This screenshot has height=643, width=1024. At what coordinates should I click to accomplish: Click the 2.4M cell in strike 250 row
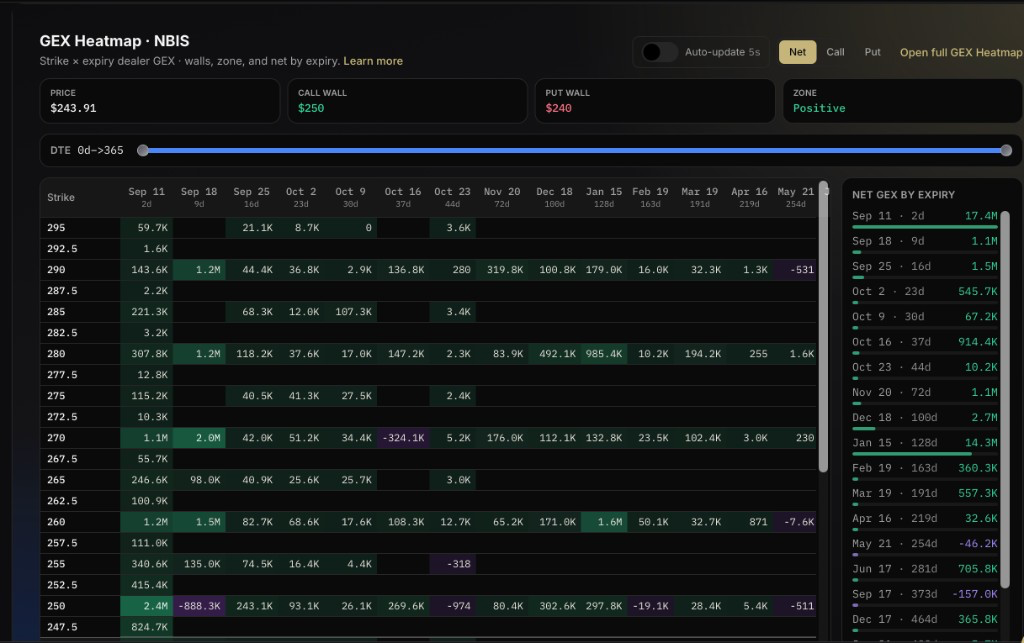(x=146, y=606)
